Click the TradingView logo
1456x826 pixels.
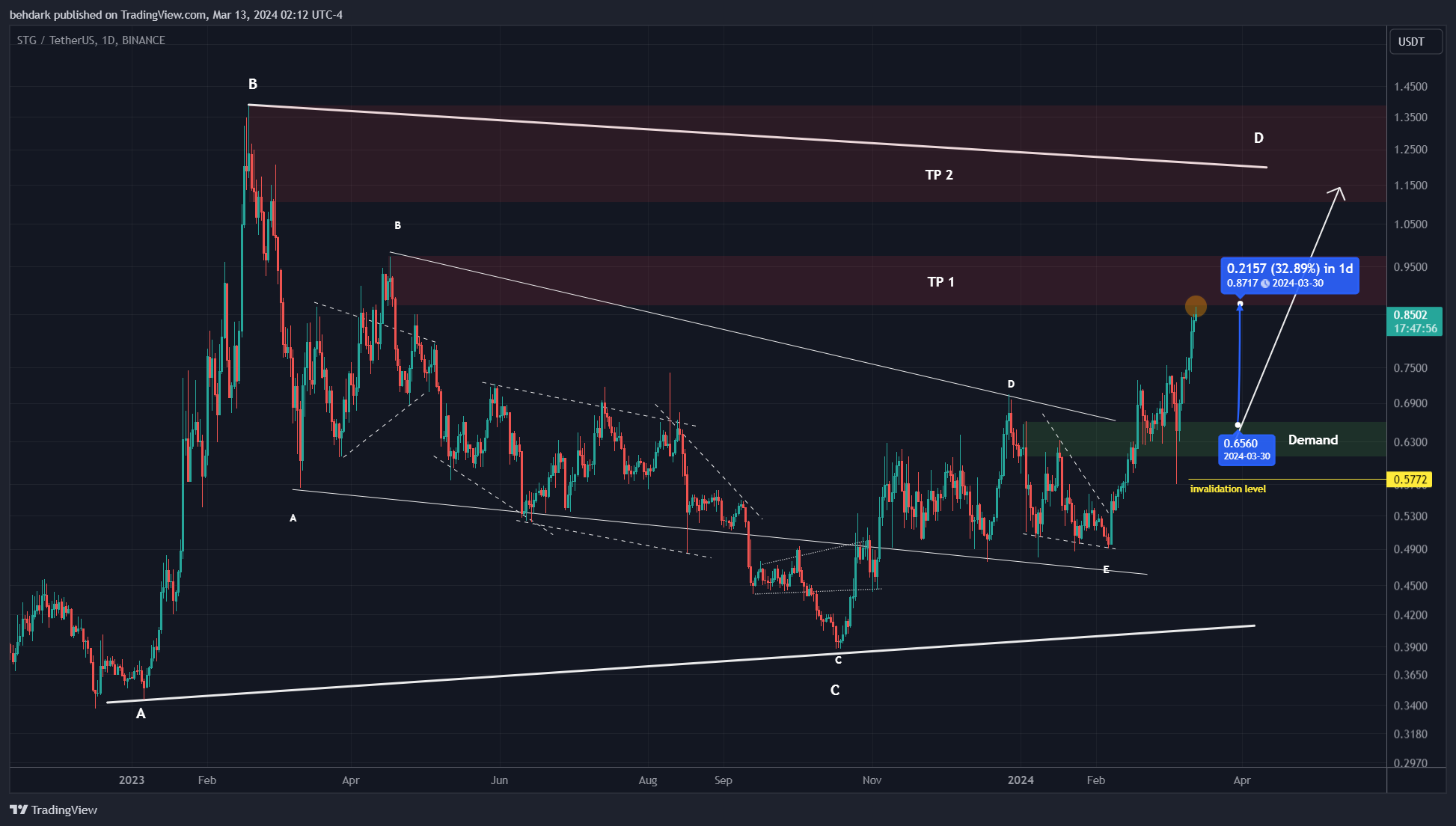[53, 810]
